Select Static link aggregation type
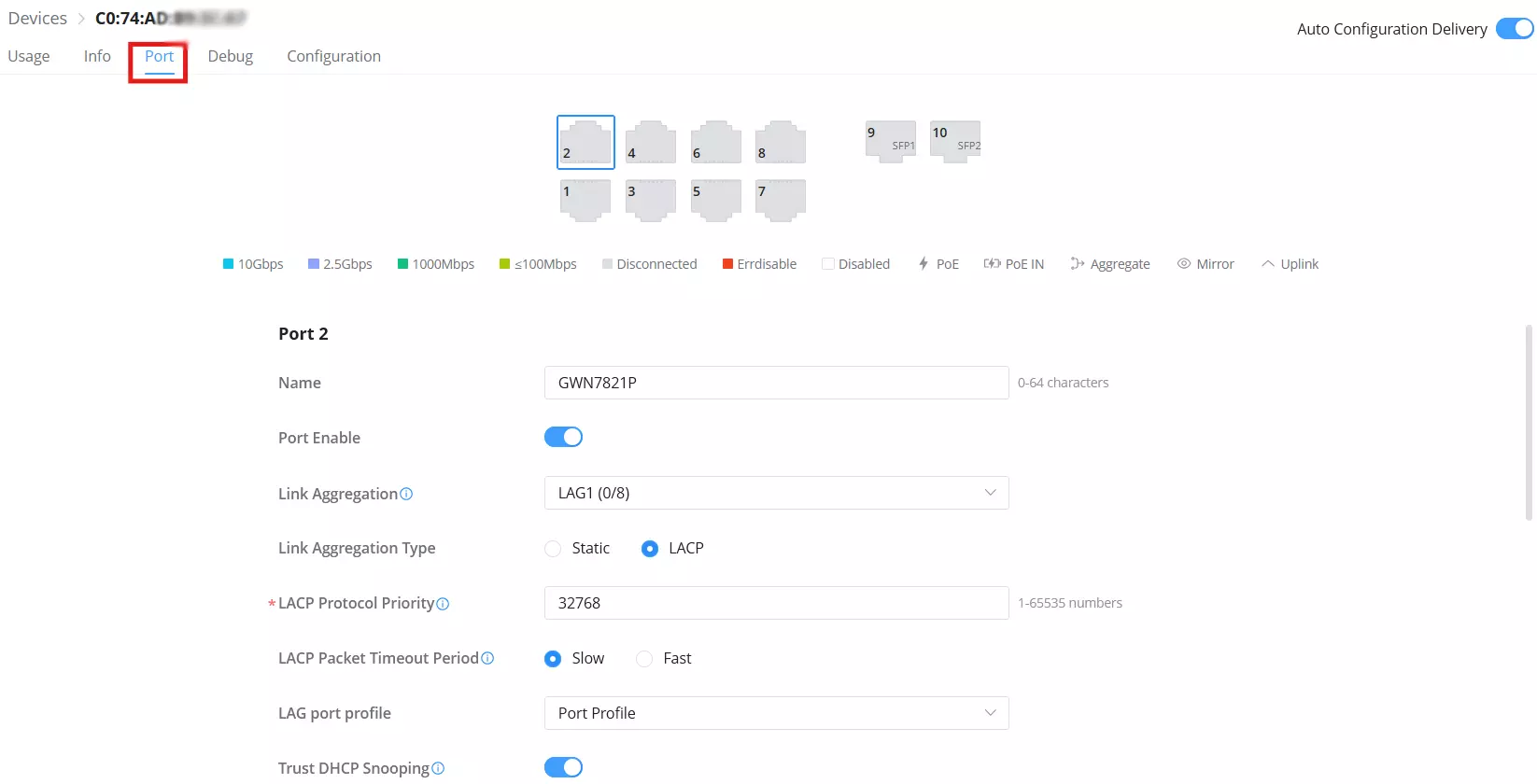This screenshot has width=1537, height=784. (x=553, y=549)
